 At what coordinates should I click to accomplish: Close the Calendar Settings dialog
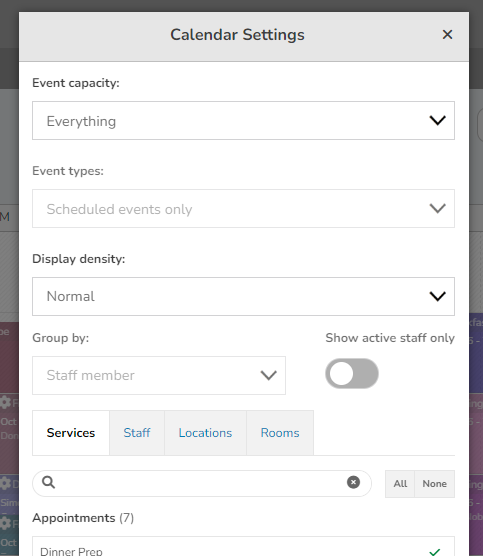tap(447, 35)
